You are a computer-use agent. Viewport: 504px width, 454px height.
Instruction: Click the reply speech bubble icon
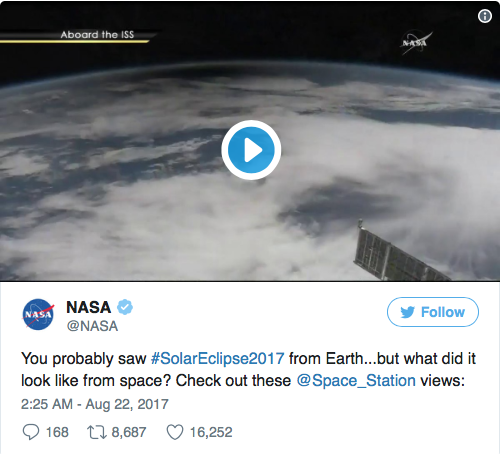31,432
